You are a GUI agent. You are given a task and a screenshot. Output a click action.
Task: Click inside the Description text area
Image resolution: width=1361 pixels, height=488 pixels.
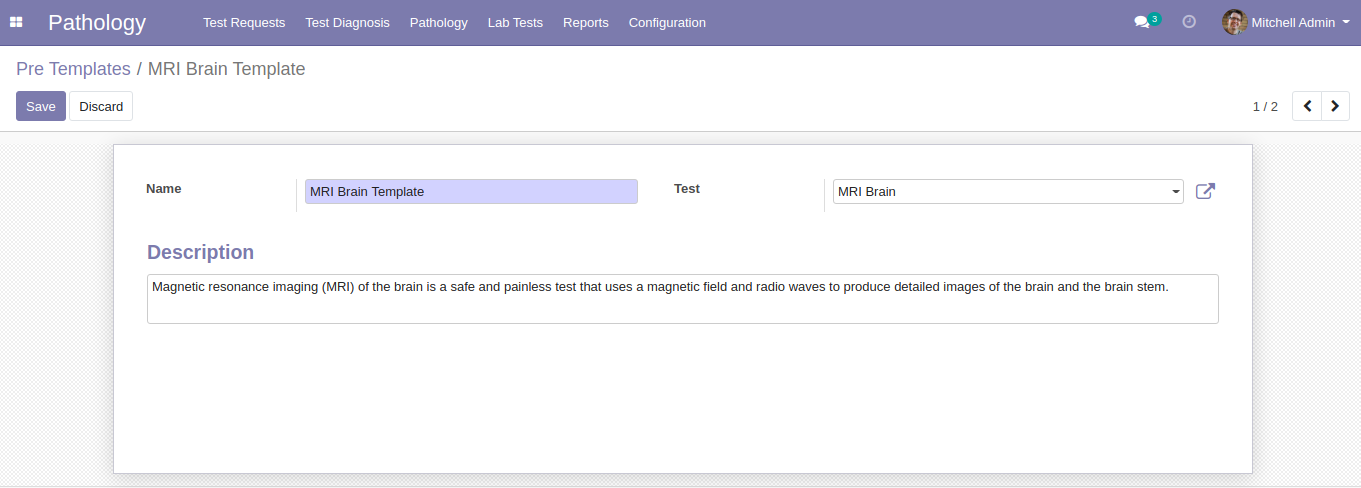[683, 299]
